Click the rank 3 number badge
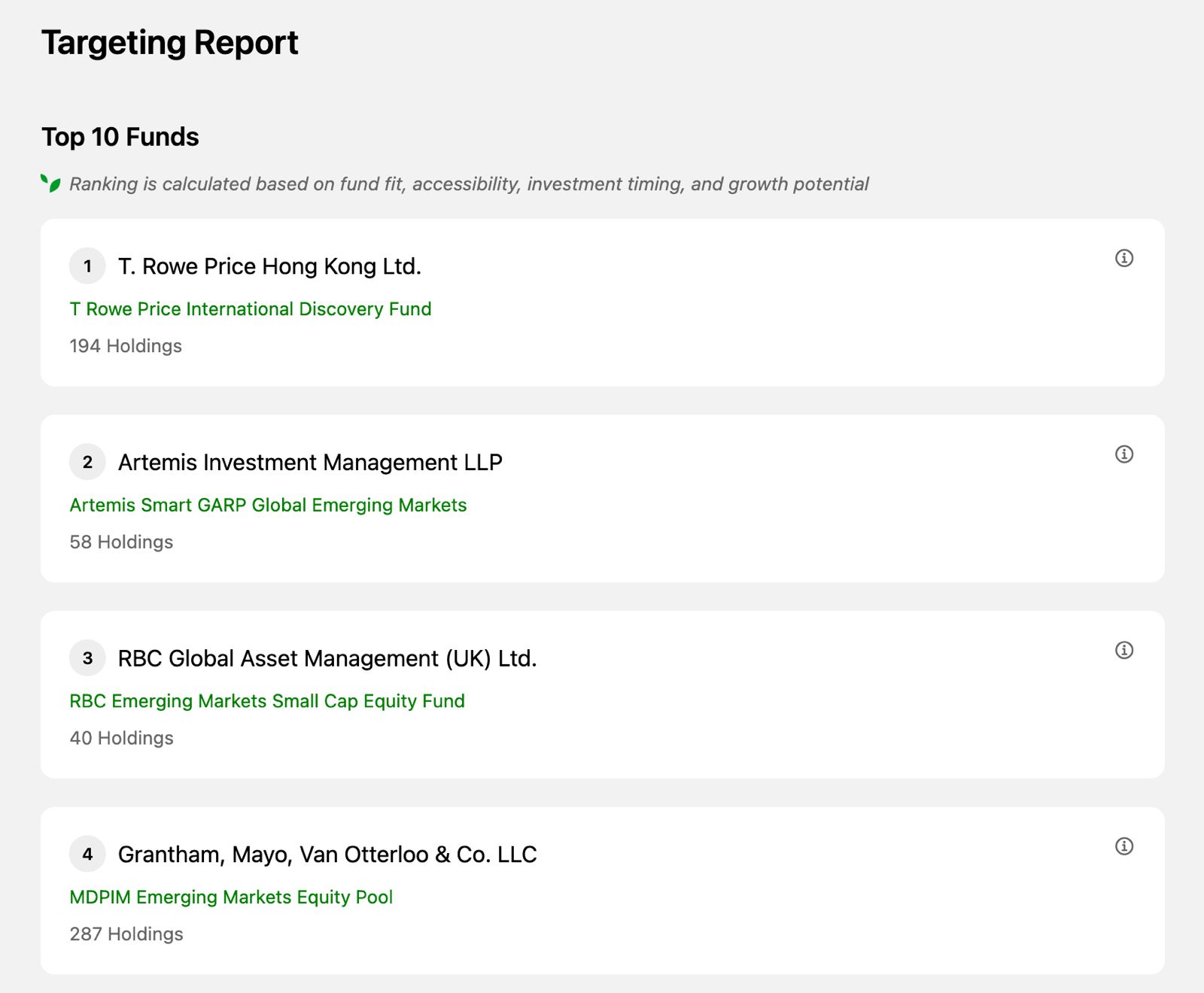 click(87, 658)
